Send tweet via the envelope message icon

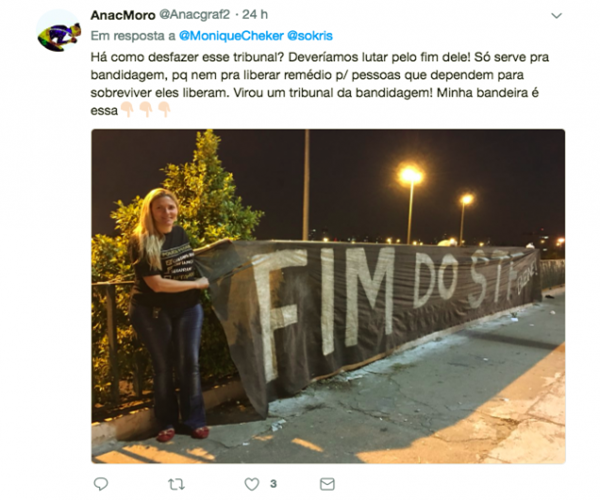coord(327,484)
